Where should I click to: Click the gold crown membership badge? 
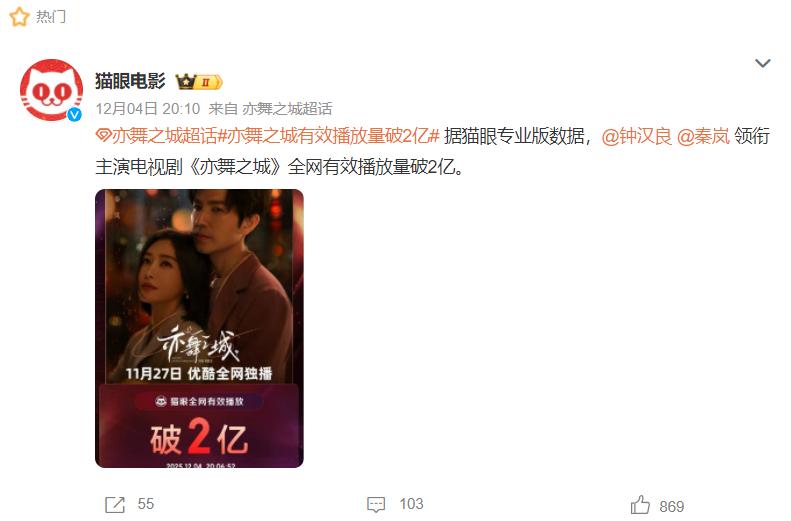(198, 82)
